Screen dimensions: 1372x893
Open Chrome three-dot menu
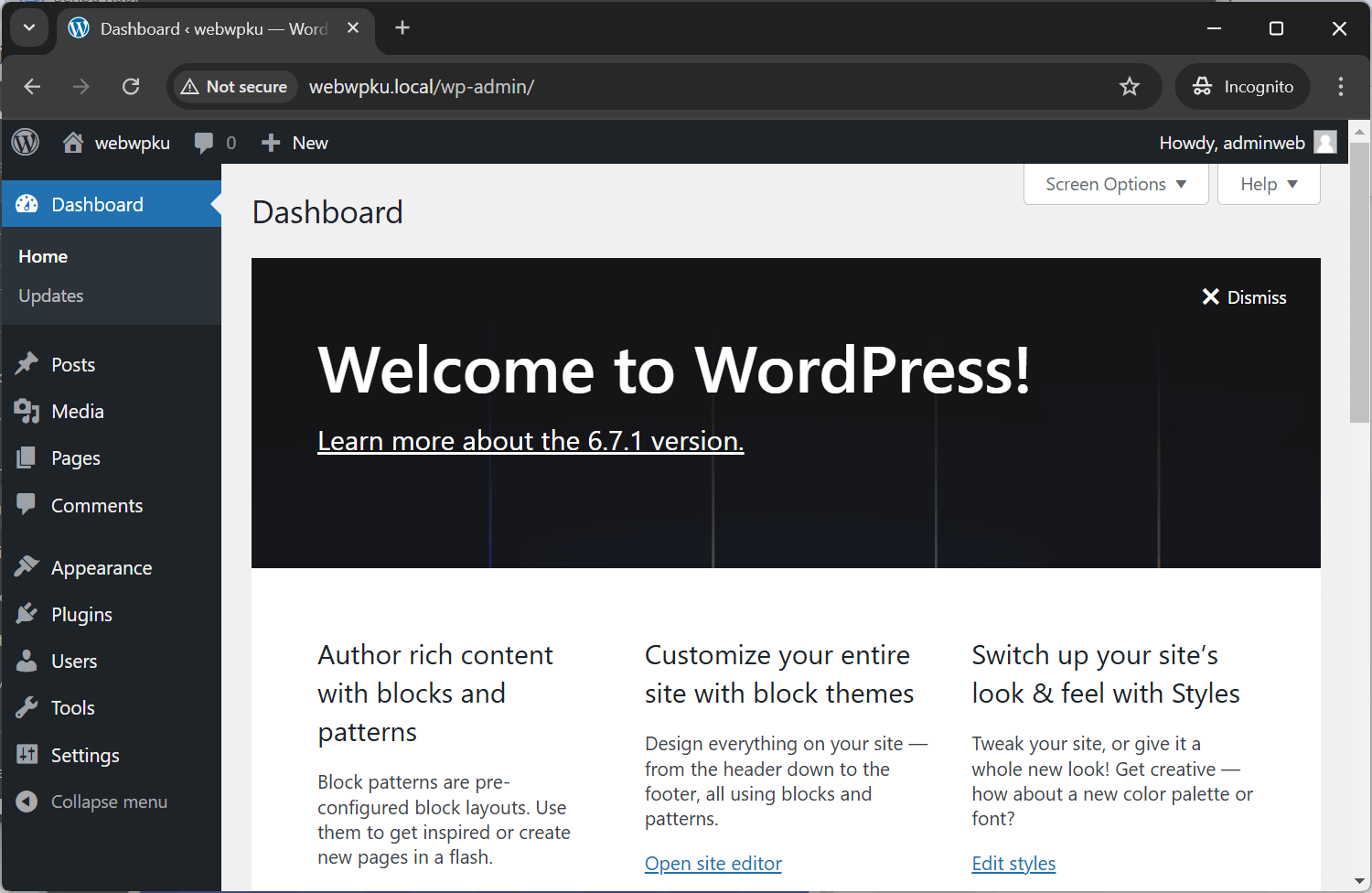[1341, 87]
